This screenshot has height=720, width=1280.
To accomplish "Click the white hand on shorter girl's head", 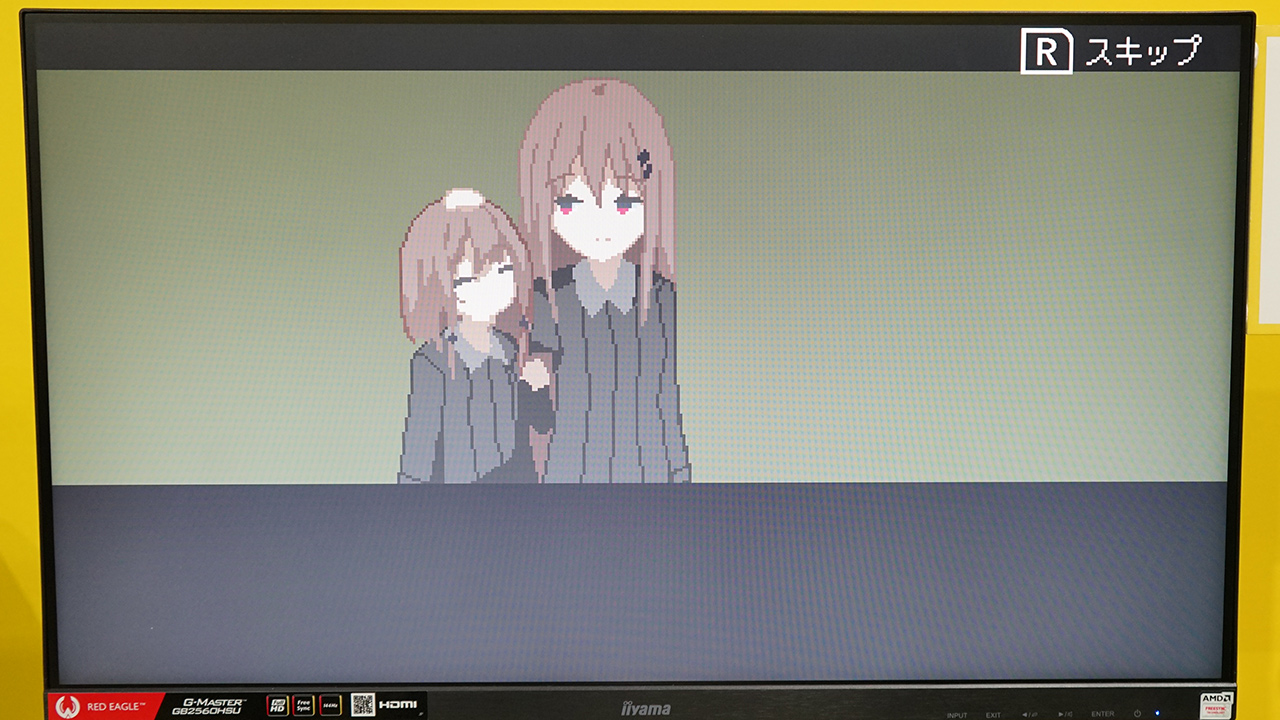I will (463, 199).
